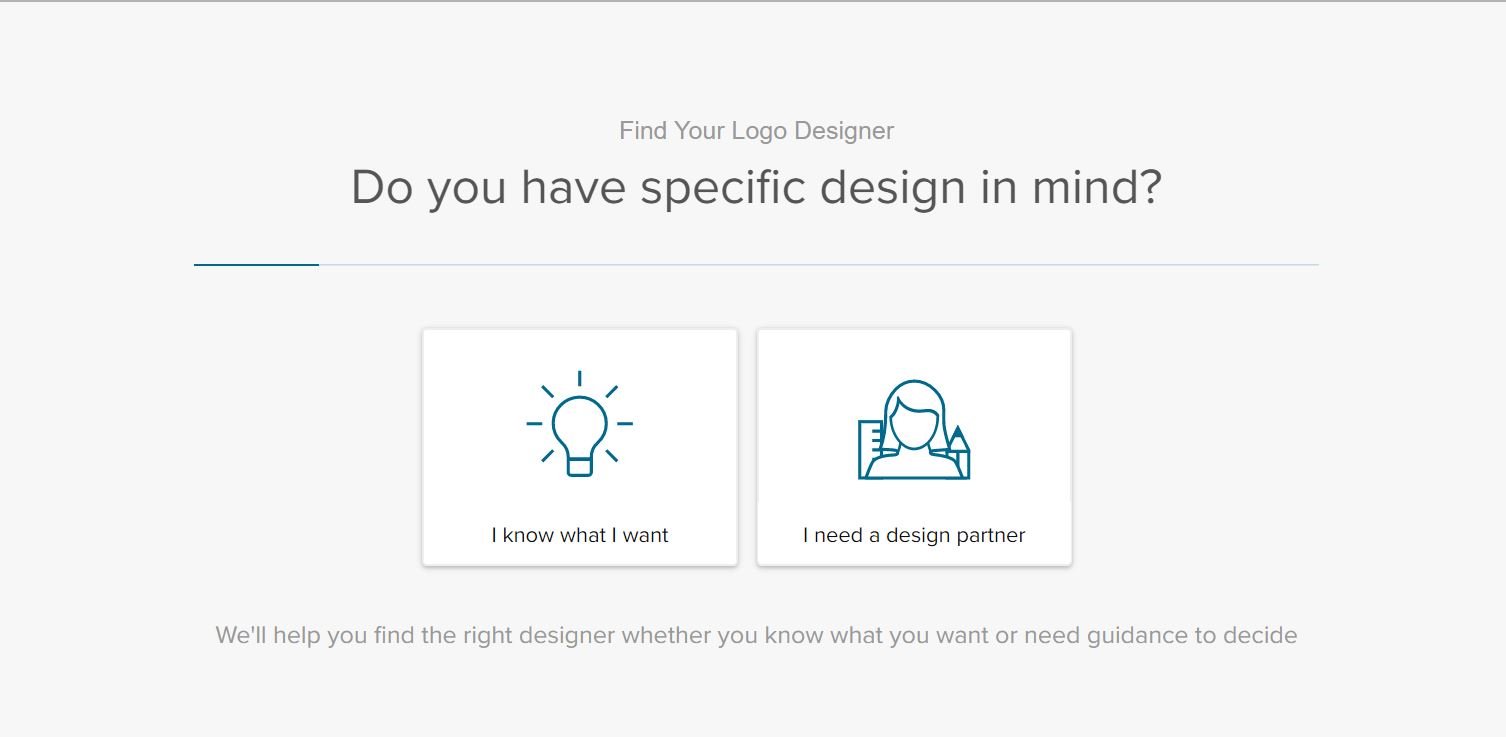The height and width of the screenshot is (737, 1506).
Task: Click the 'Do you have specific design in mind?' heading
Action: (756, 188)
